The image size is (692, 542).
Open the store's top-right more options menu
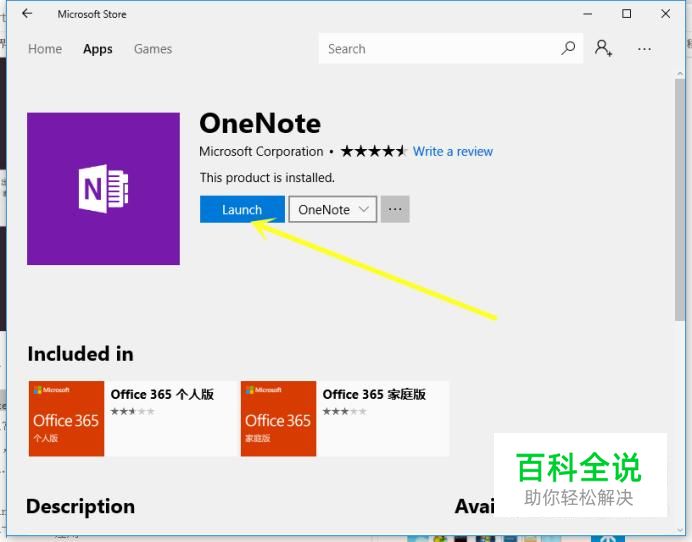click(644, 49)
